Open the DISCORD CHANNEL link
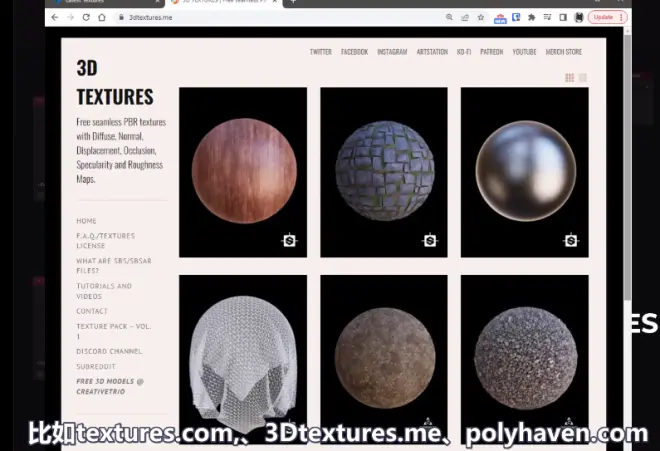Screen dimensions: 660x451 (x=109, y=351)
